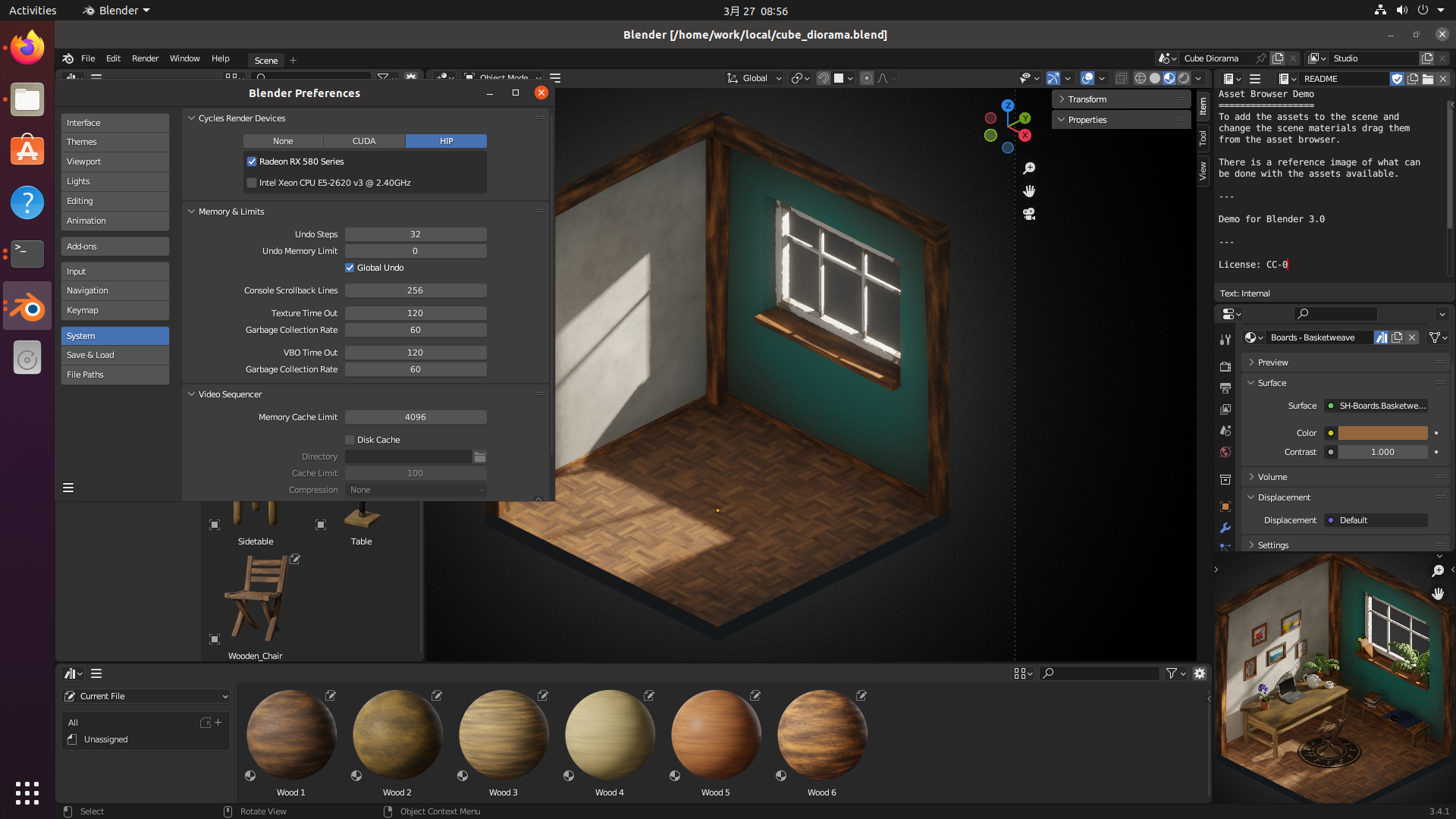Select solid viewport shading mode
The height and width of the screenshot is (819, 1456).
coord(1155,78)
